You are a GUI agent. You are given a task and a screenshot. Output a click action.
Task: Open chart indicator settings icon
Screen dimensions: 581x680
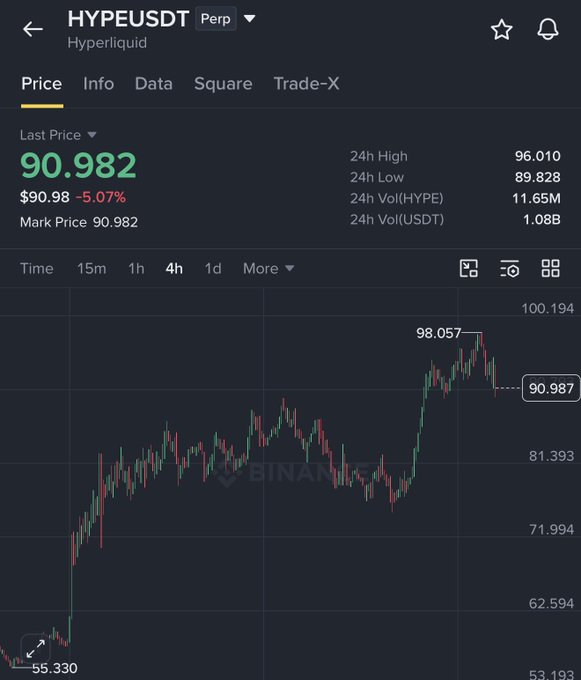coord(509,268)
